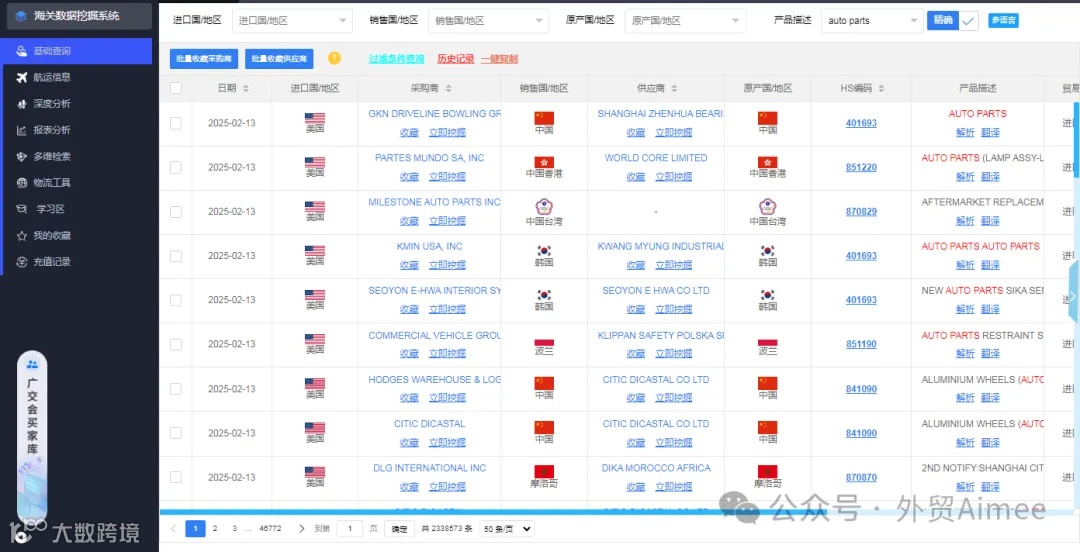Open the 原产国/地区 dropdown
This screenshot has height=552, width=1080.
point(685,21)
